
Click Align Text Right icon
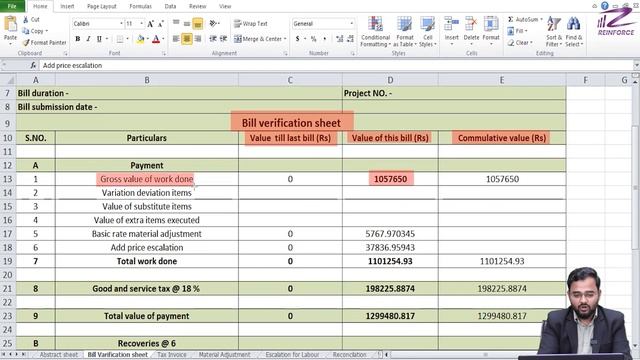click(198, 39)
